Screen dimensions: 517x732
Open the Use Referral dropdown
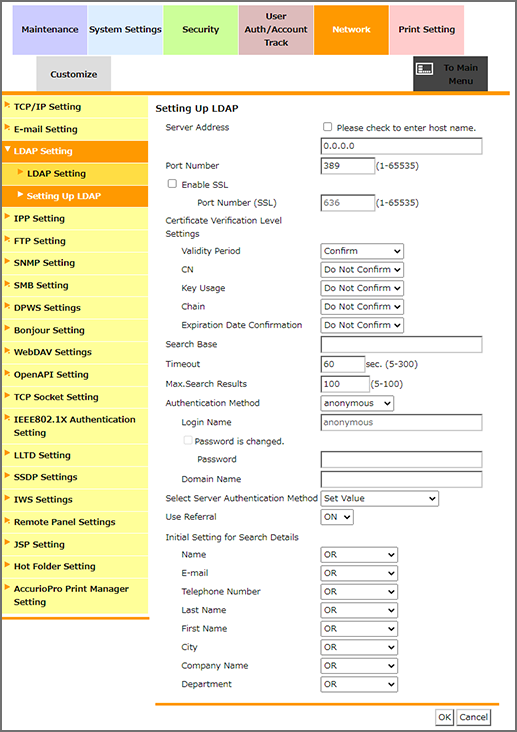(x=337, y=517)
